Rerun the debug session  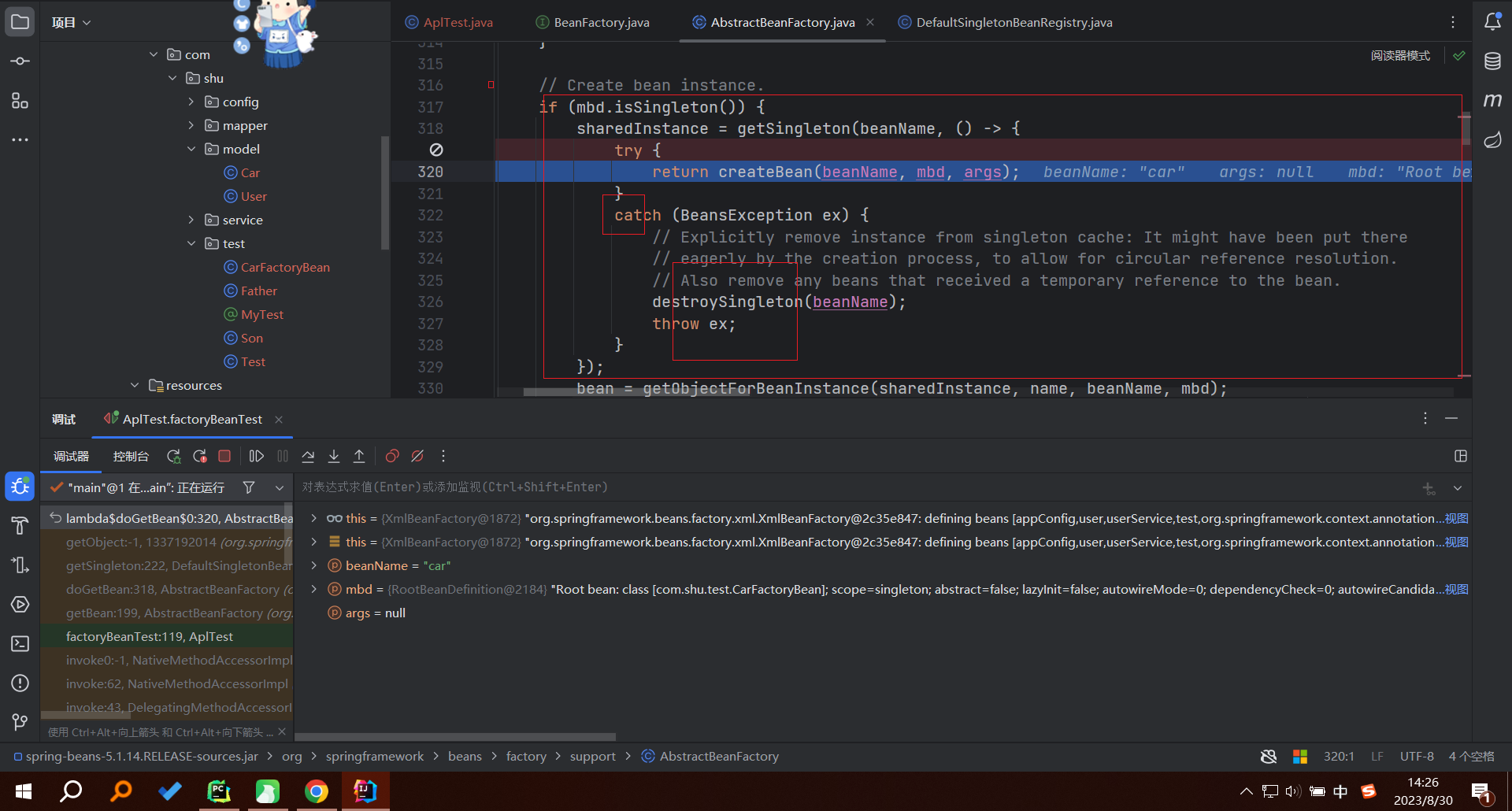coord(174,456)
